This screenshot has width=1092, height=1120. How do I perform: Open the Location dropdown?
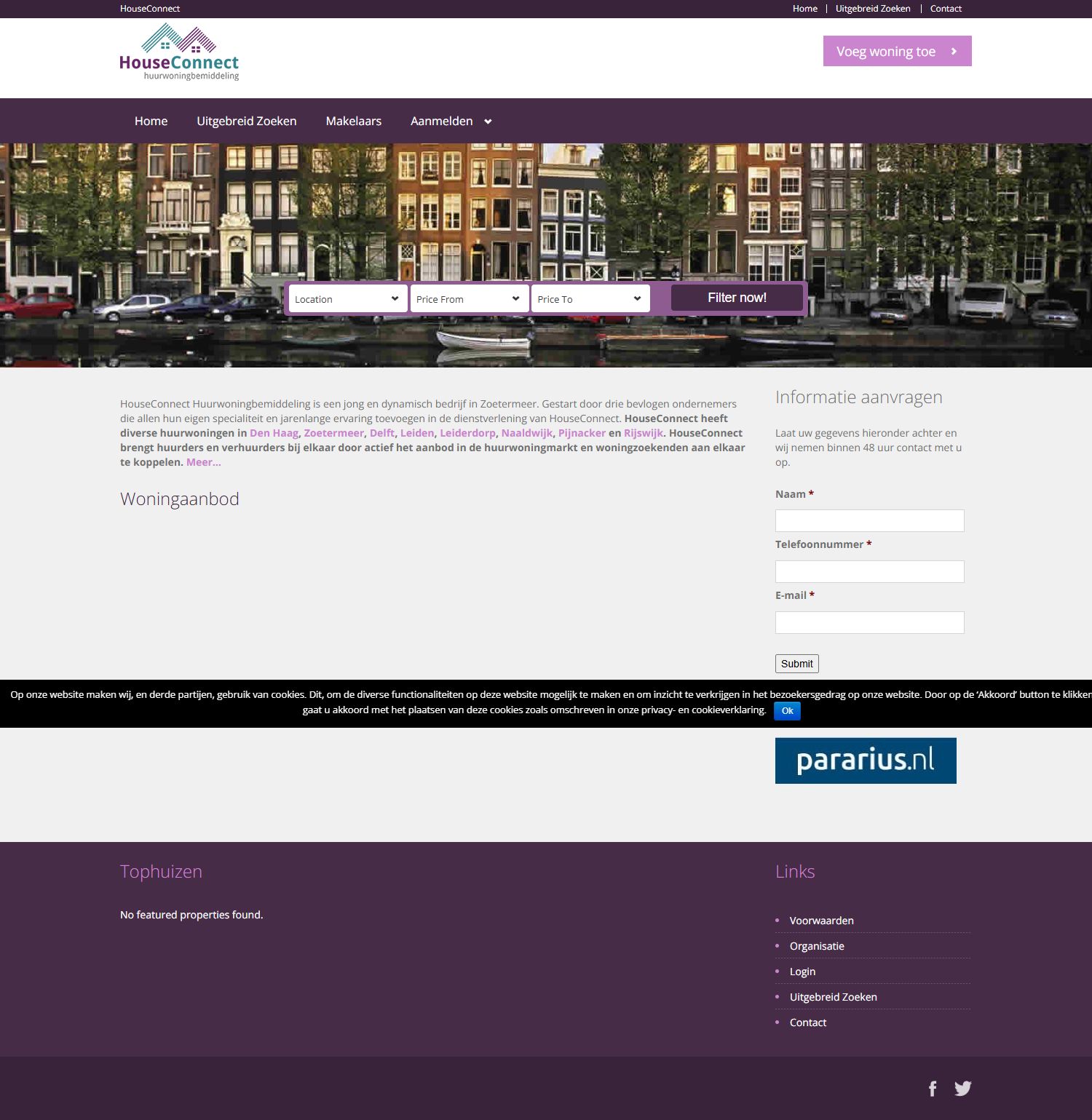click(x=347, y=298)
